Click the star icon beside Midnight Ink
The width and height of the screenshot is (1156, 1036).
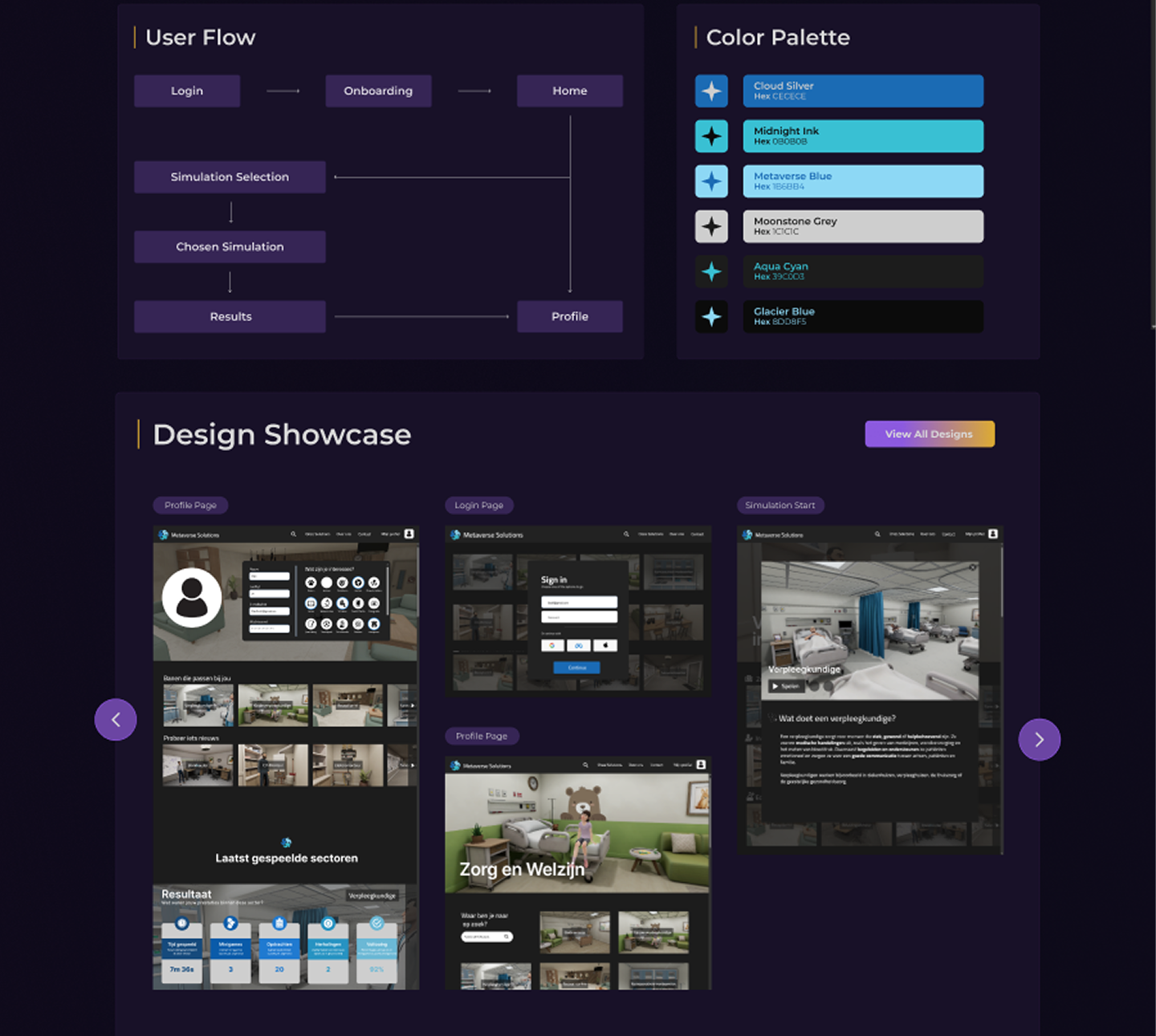point(711,136)
